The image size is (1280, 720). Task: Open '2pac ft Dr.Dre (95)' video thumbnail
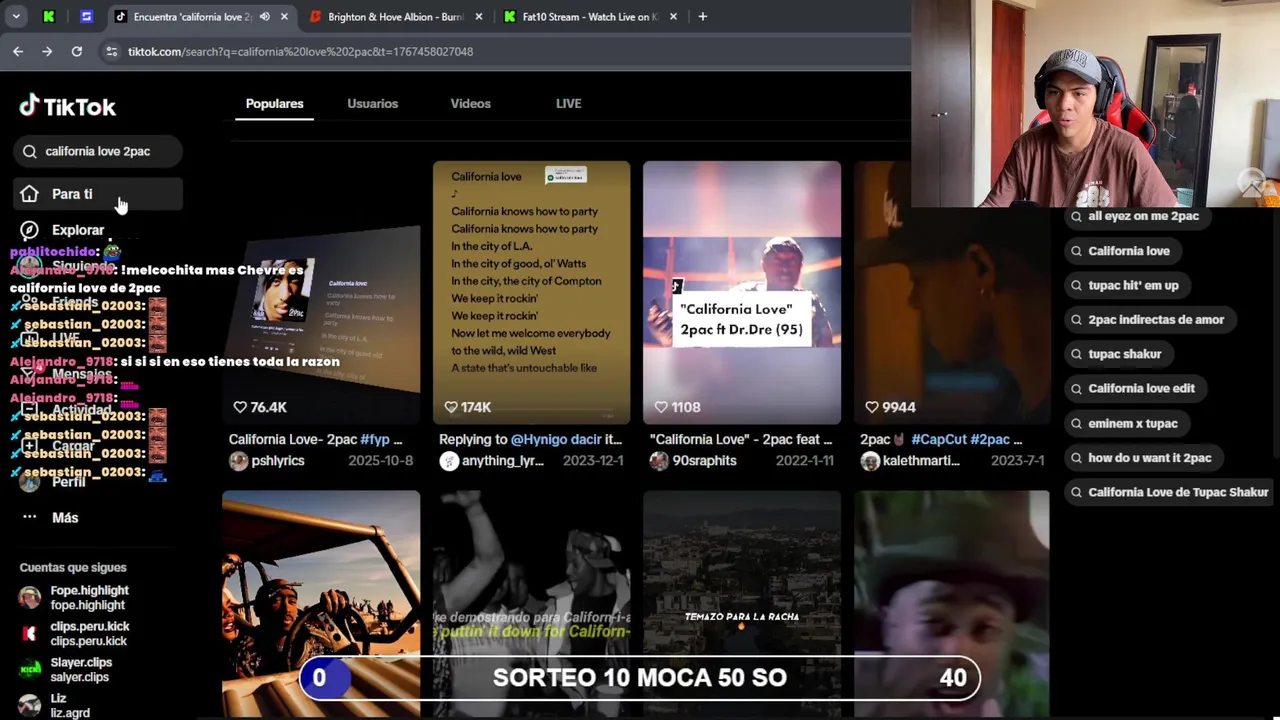pos(742,292)
